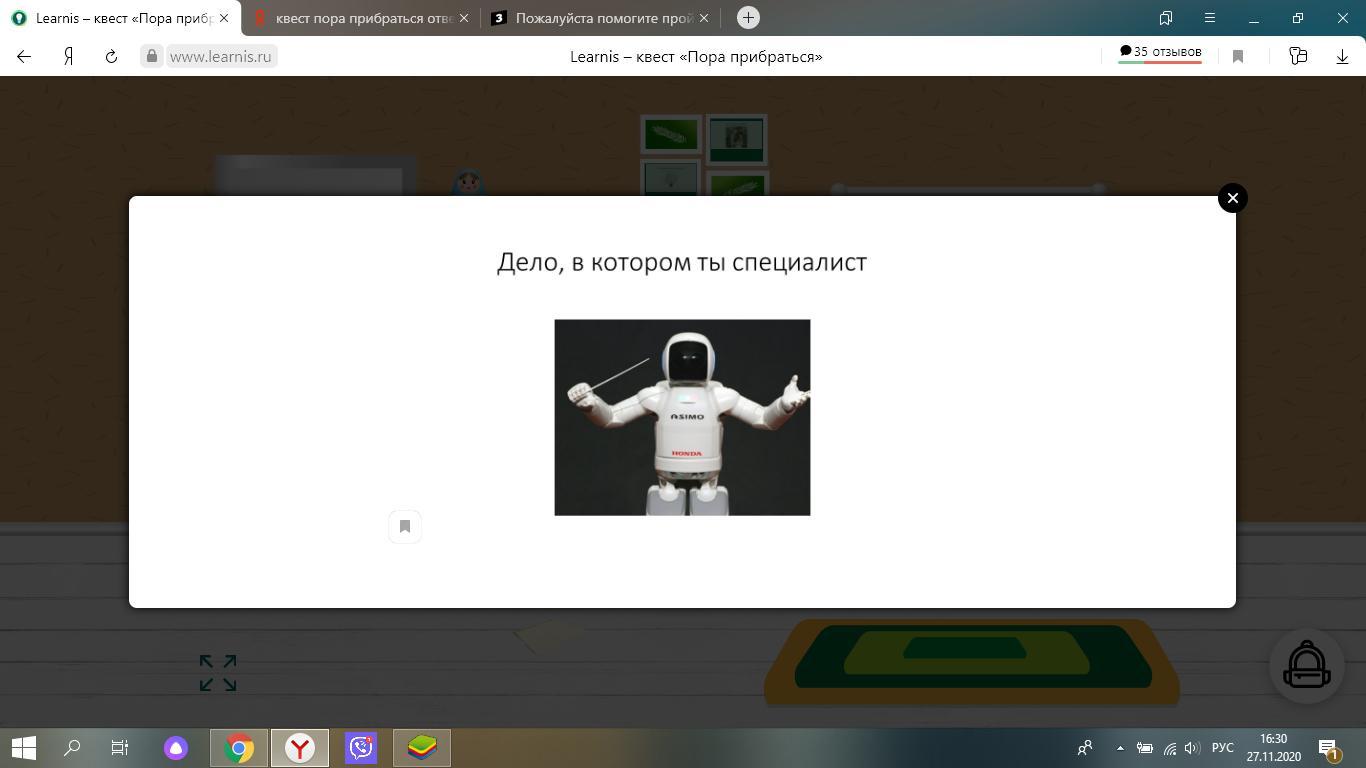Screen dimensions: 1366x768
Task: Reload the current page
Action: click(111, 57)
